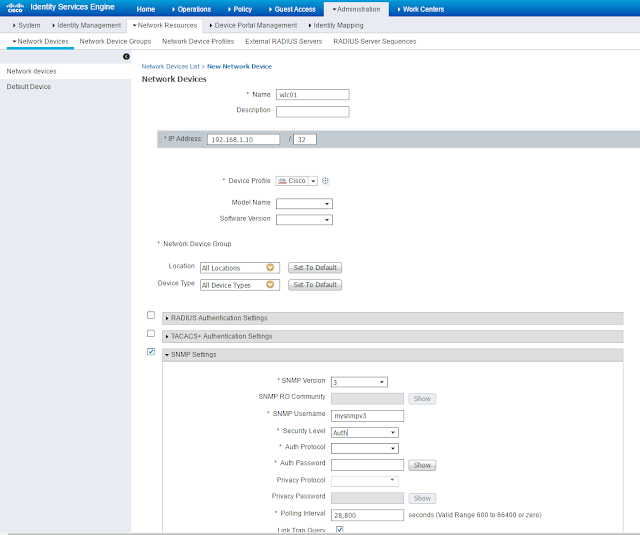Open Device Portal Management submenu
640x535 pixels.
point(253,25)
